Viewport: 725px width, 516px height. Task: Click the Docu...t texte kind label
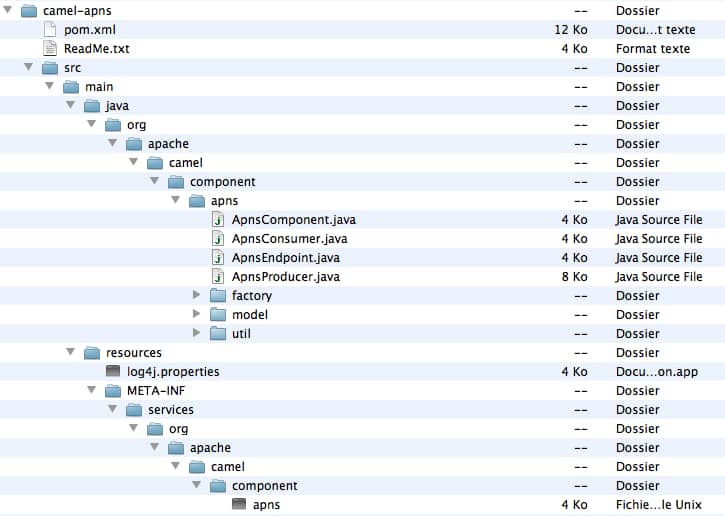pos(655,30)
